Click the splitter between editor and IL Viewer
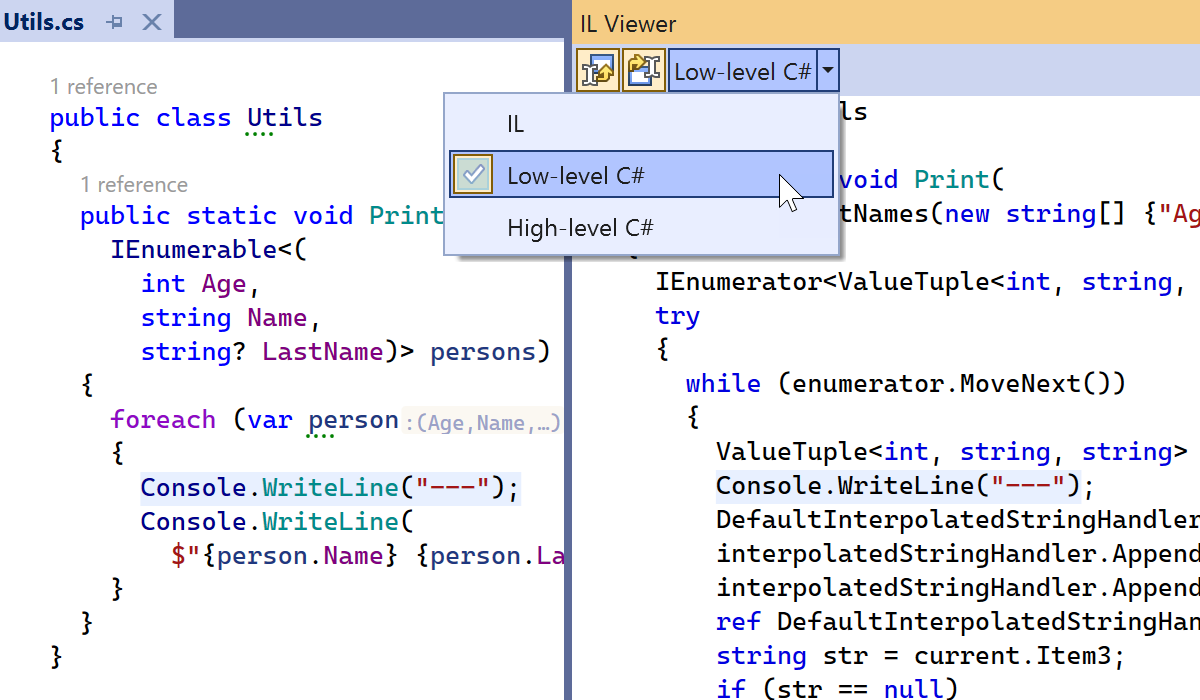Viewport: 1200px width, 700px height. (568, 400)
